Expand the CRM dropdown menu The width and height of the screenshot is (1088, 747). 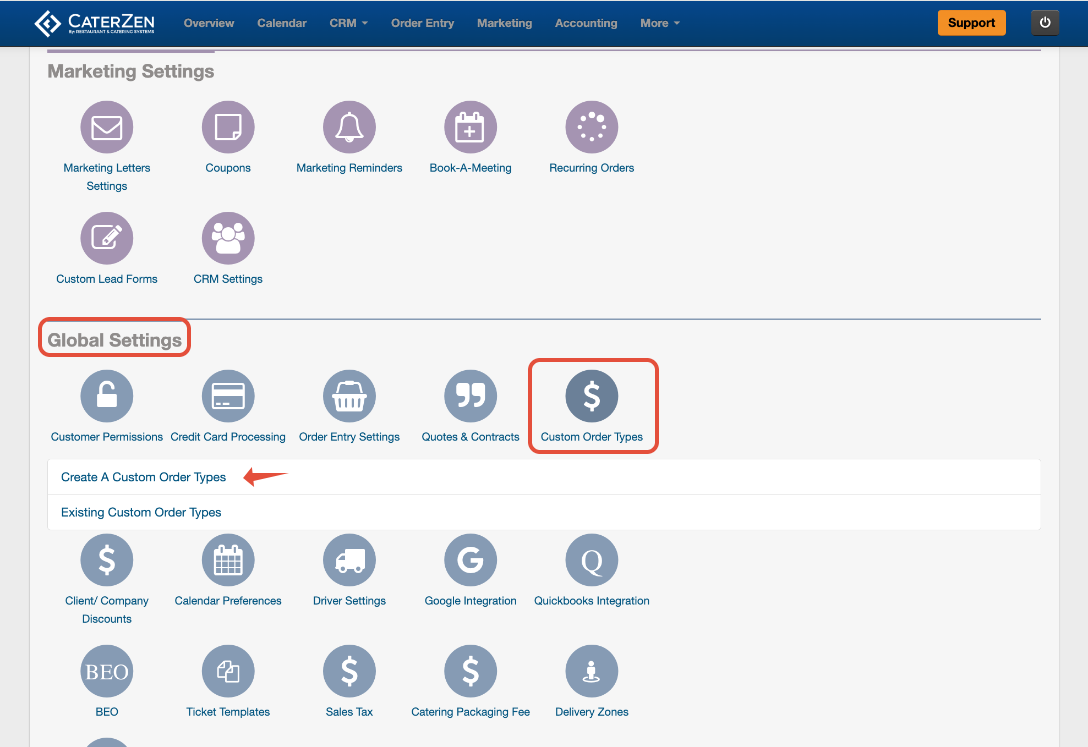coord(348,23)
